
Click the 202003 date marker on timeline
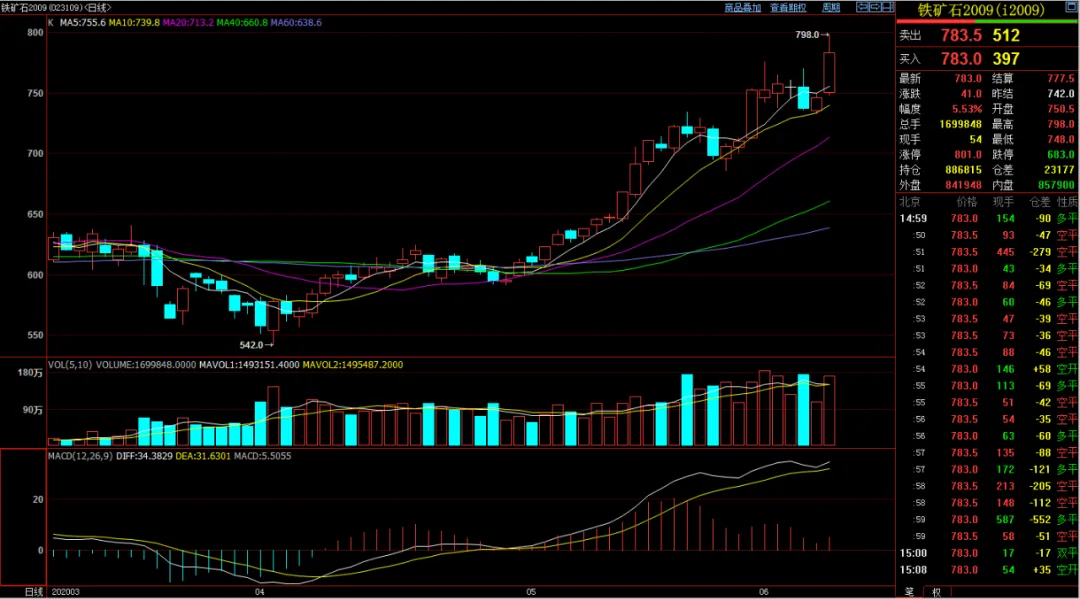pyautogui.click(x=66, y=592)
